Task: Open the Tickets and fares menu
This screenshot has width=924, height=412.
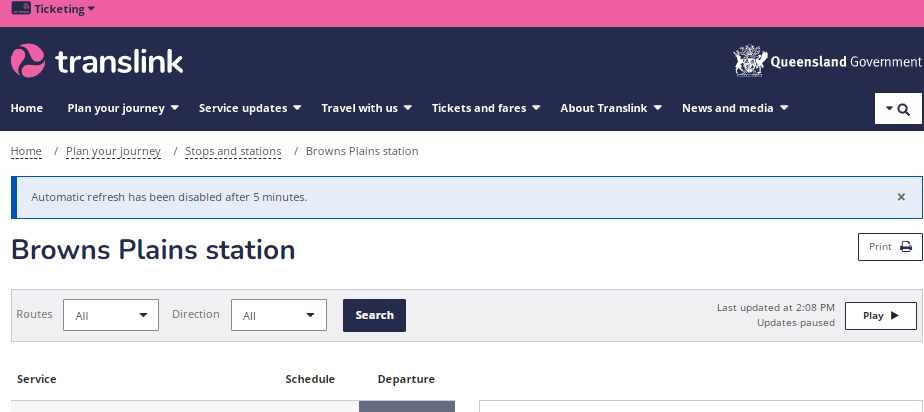Action: (486, 108)
